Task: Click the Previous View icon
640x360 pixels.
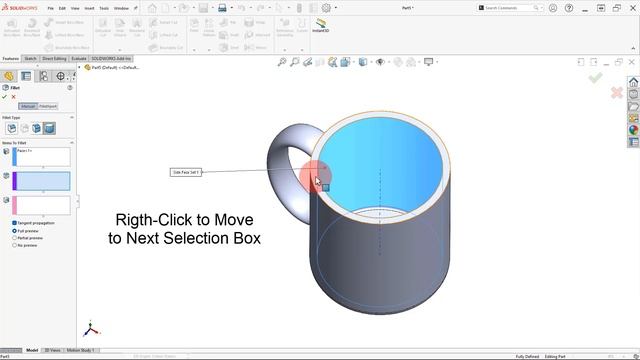Action: [308, 62]
